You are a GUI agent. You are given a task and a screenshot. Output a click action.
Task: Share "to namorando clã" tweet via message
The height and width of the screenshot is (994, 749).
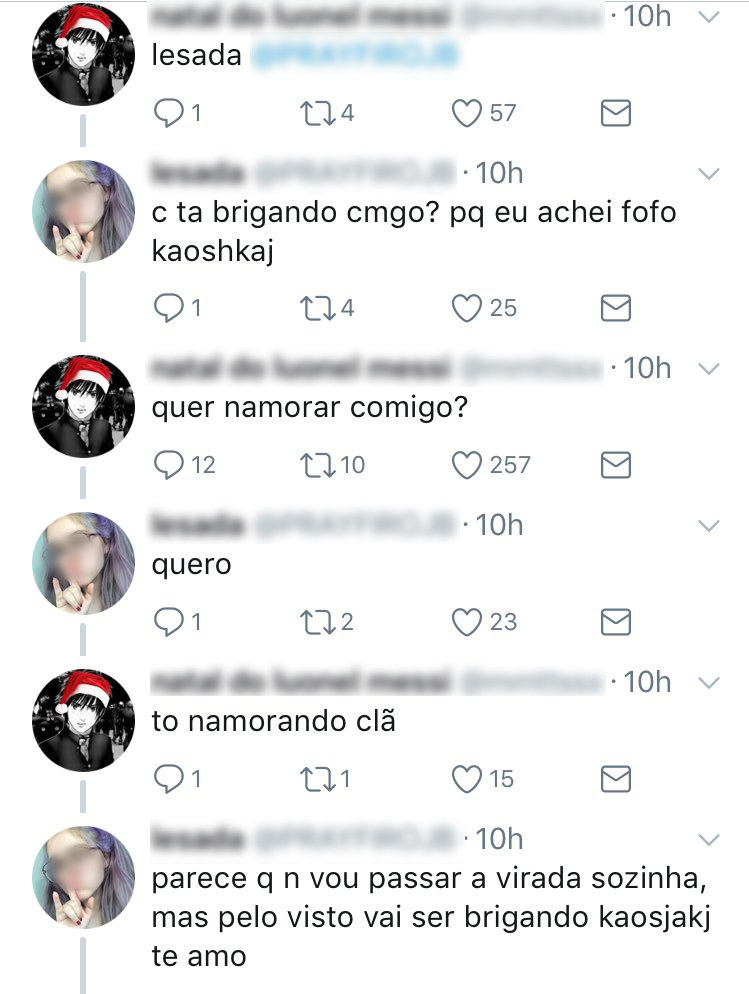tap(615, 779)
